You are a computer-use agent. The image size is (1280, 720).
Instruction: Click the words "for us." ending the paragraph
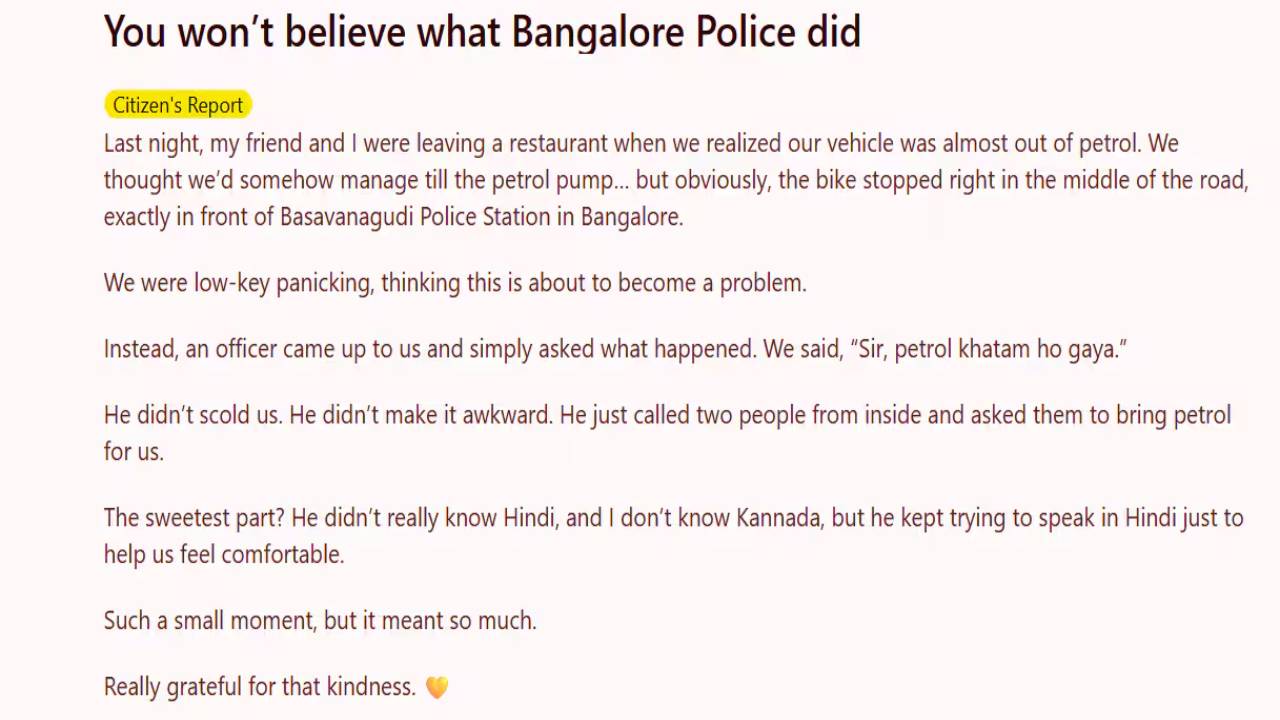point(134,452)
